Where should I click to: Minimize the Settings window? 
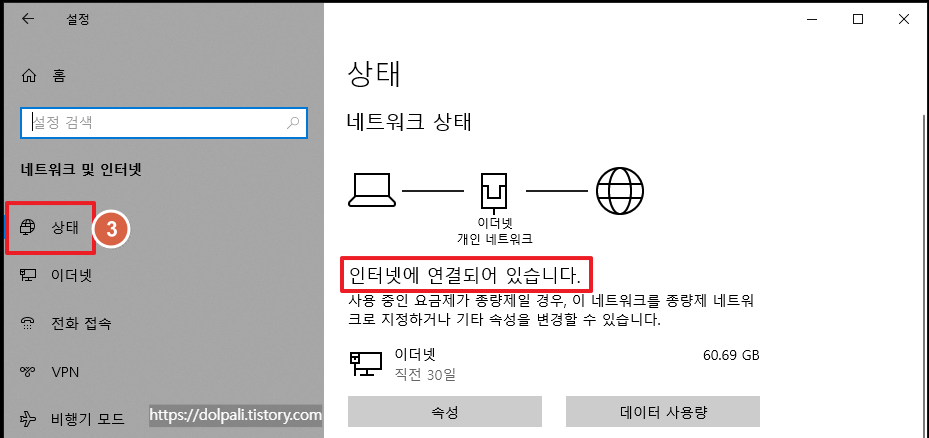(811, 19)
